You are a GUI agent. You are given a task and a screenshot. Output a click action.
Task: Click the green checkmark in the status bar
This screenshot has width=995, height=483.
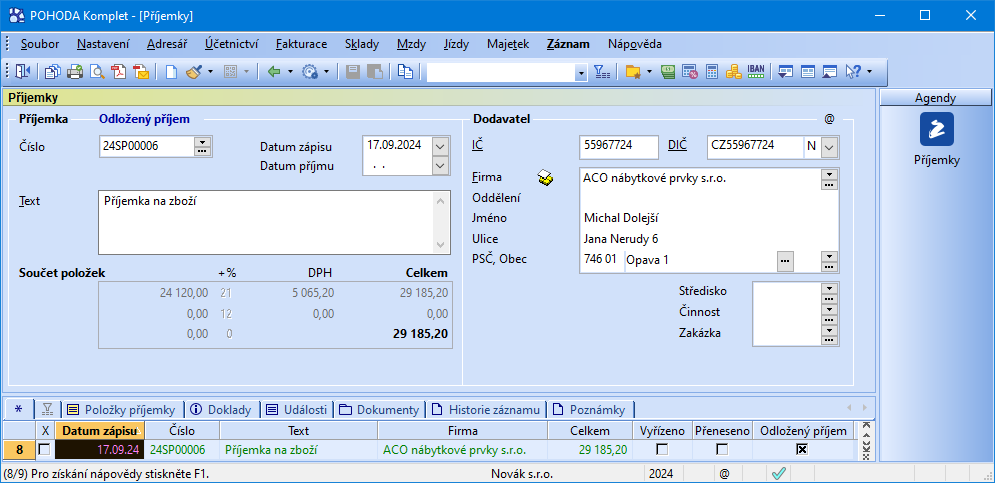coord(779,473)
